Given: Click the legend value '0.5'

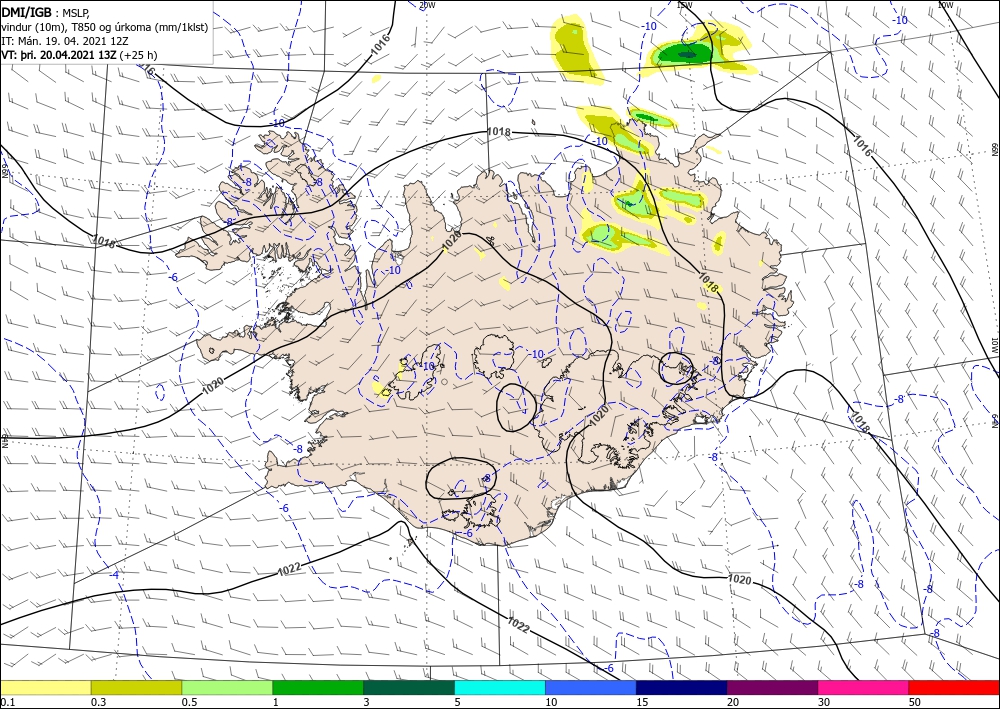Looking at the screenshot, I should click(189, 702).
